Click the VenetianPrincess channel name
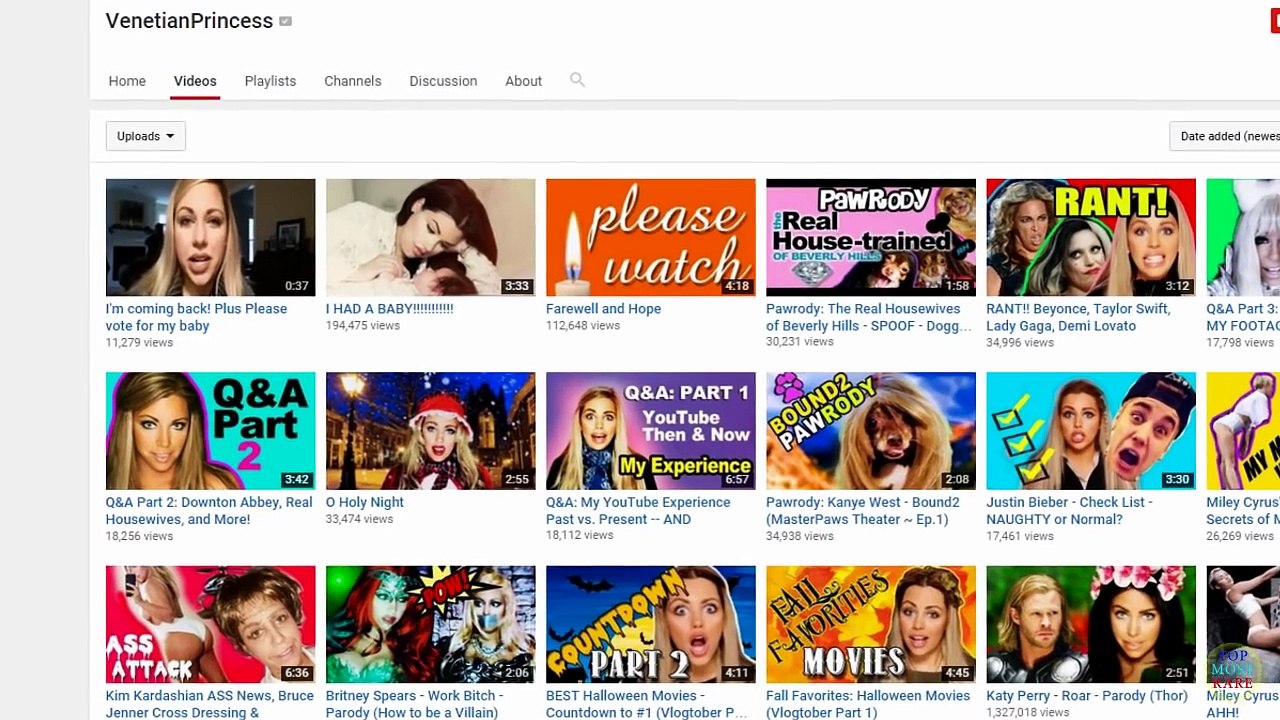The width and height of the screenshot is (1280, 720). click(x=189, y=21)
